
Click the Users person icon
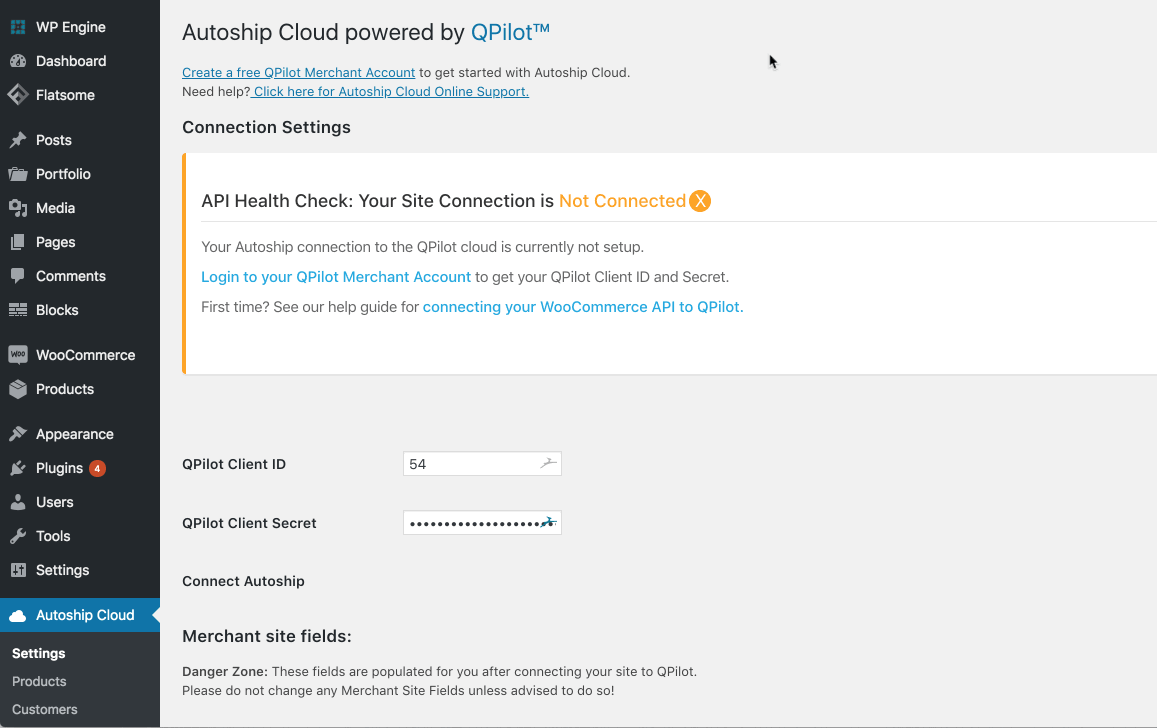point(18,502)
